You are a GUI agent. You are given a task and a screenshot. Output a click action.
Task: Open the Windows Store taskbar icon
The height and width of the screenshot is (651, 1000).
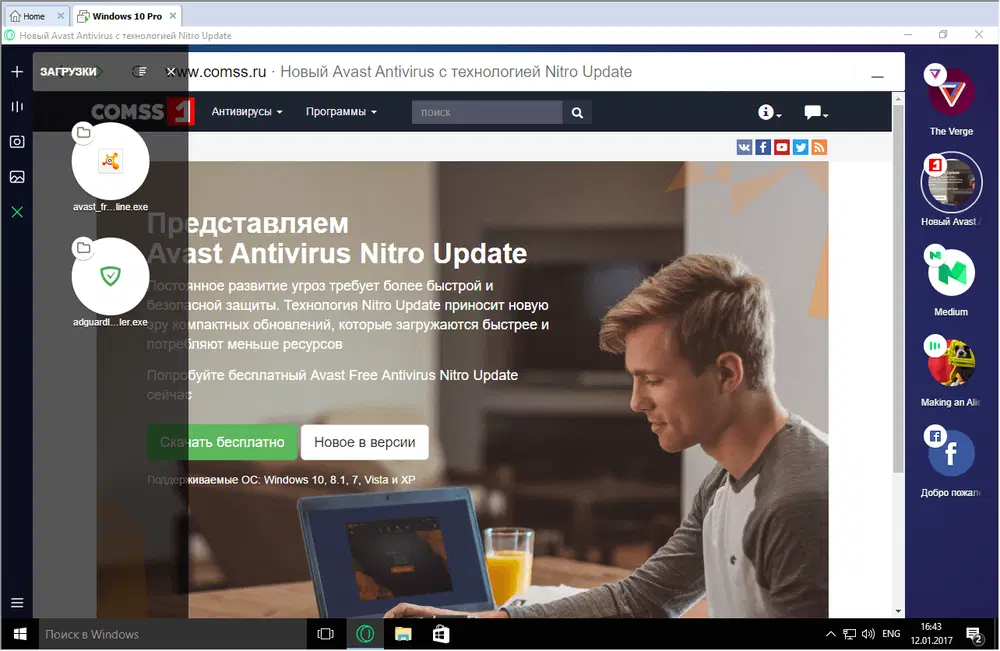pos(441,634)
